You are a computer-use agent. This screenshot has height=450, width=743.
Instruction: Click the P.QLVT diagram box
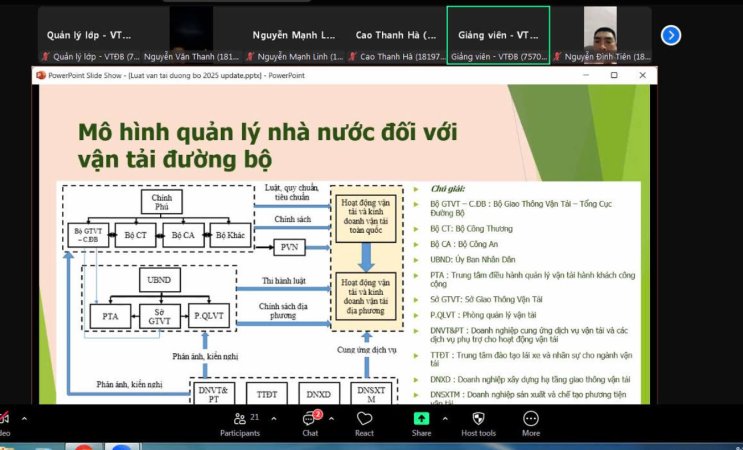coord(209,316)
